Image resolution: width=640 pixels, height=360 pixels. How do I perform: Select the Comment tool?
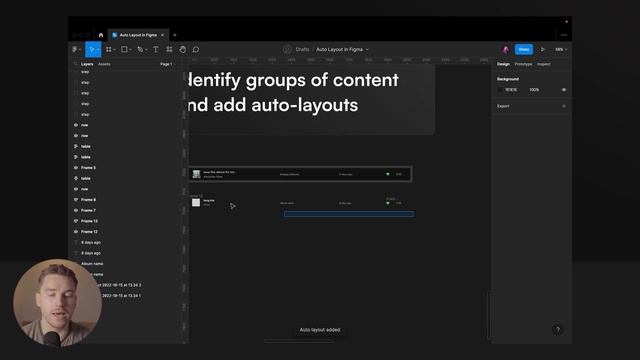[196, 49]
